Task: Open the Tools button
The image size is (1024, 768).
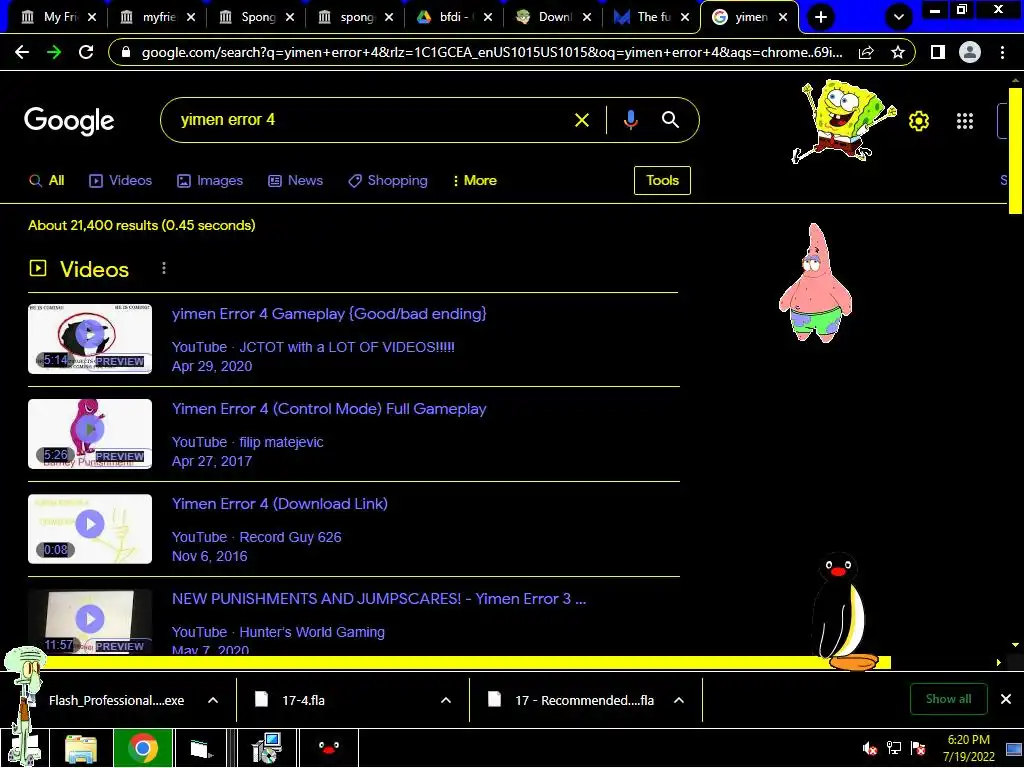Action: point(662,180)
